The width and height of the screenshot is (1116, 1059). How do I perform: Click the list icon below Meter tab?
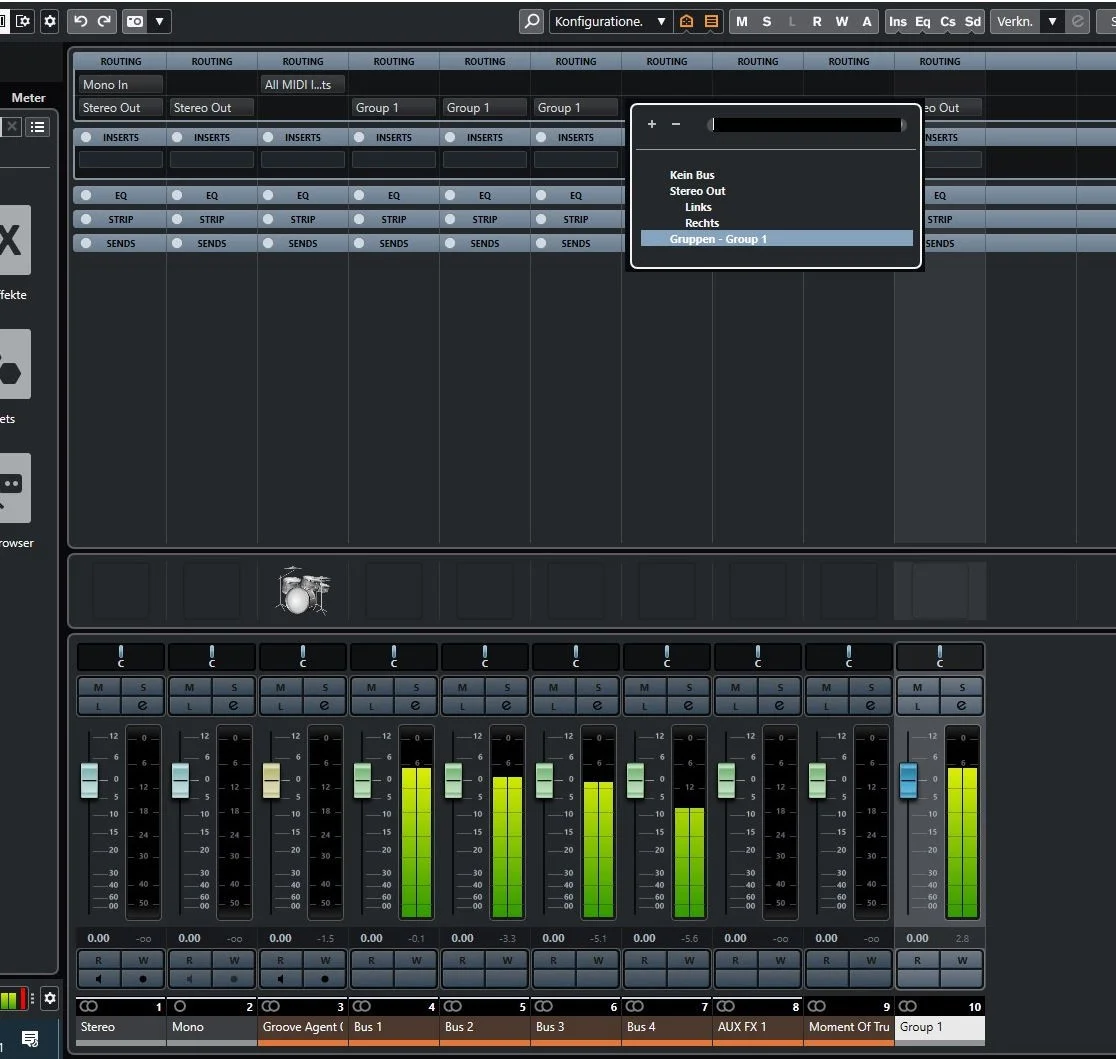[x=38, y=127]
